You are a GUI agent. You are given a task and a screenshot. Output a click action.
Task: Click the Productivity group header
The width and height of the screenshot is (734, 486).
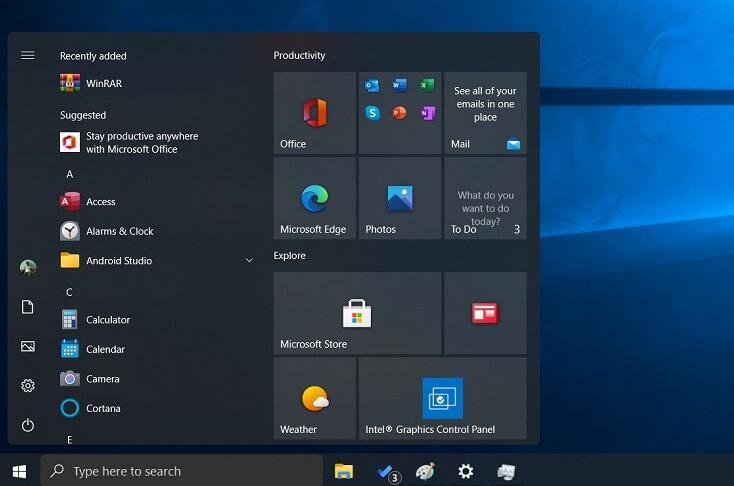point(299,55)
